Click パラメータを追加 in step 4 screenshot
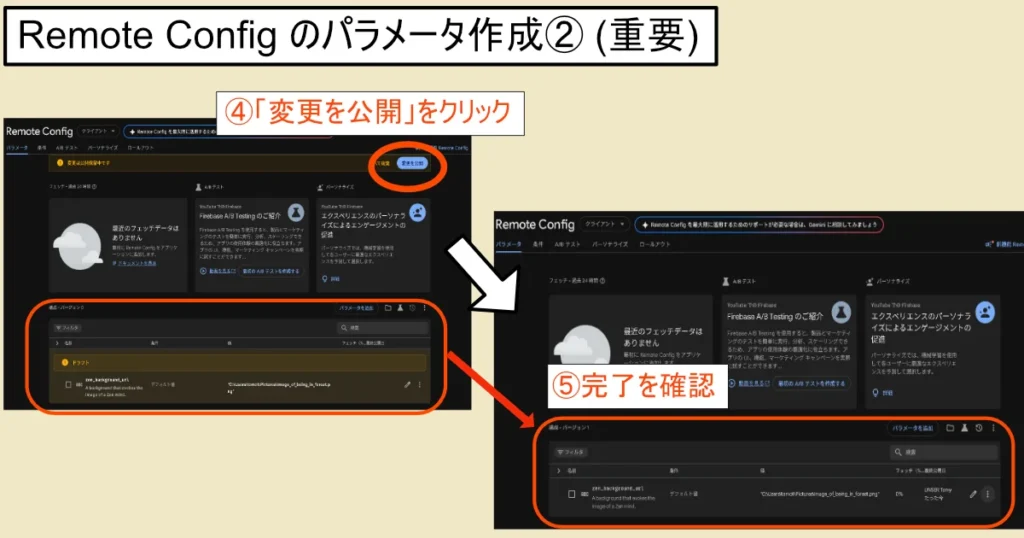This screenshot has width=1024, height=538. (x=356, y=308)
